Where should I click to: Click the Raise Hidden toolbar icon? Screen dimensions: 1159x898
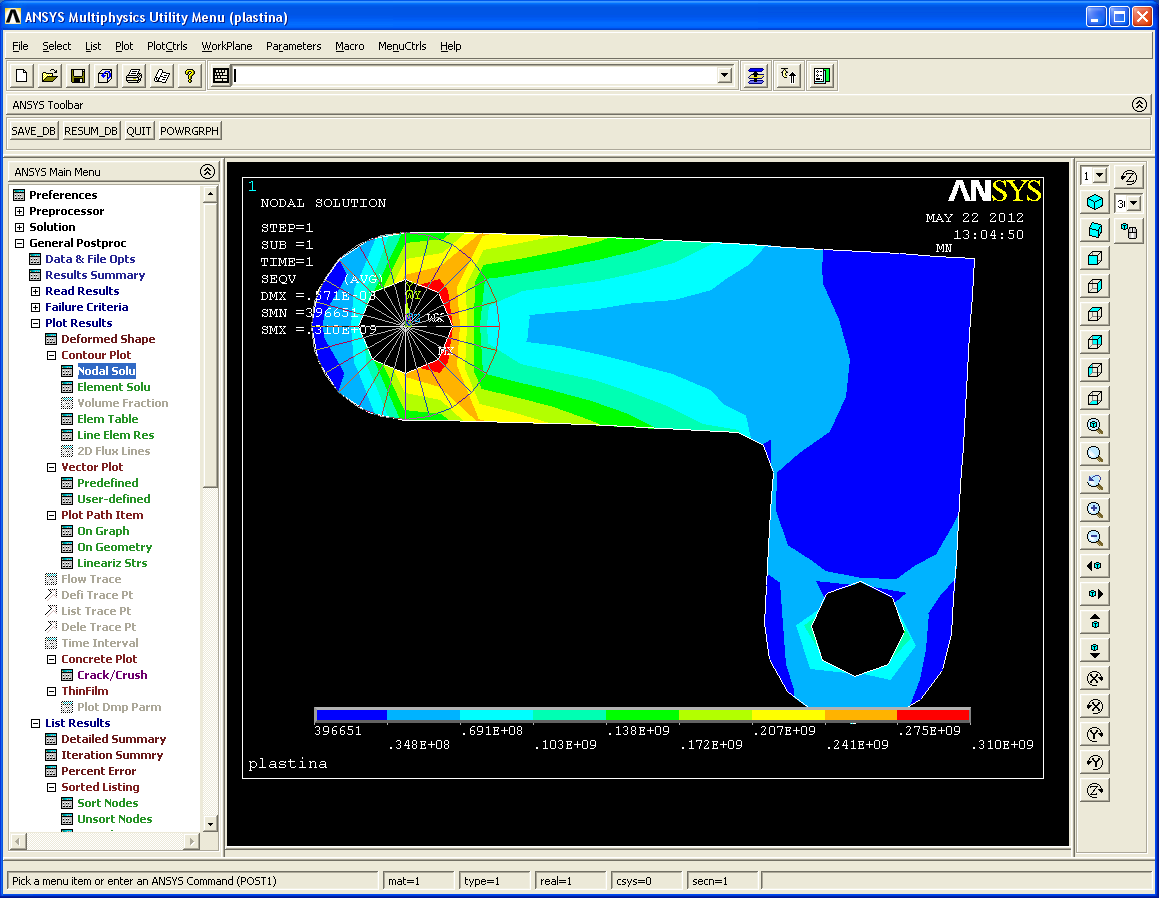click(x=755, y=75)
